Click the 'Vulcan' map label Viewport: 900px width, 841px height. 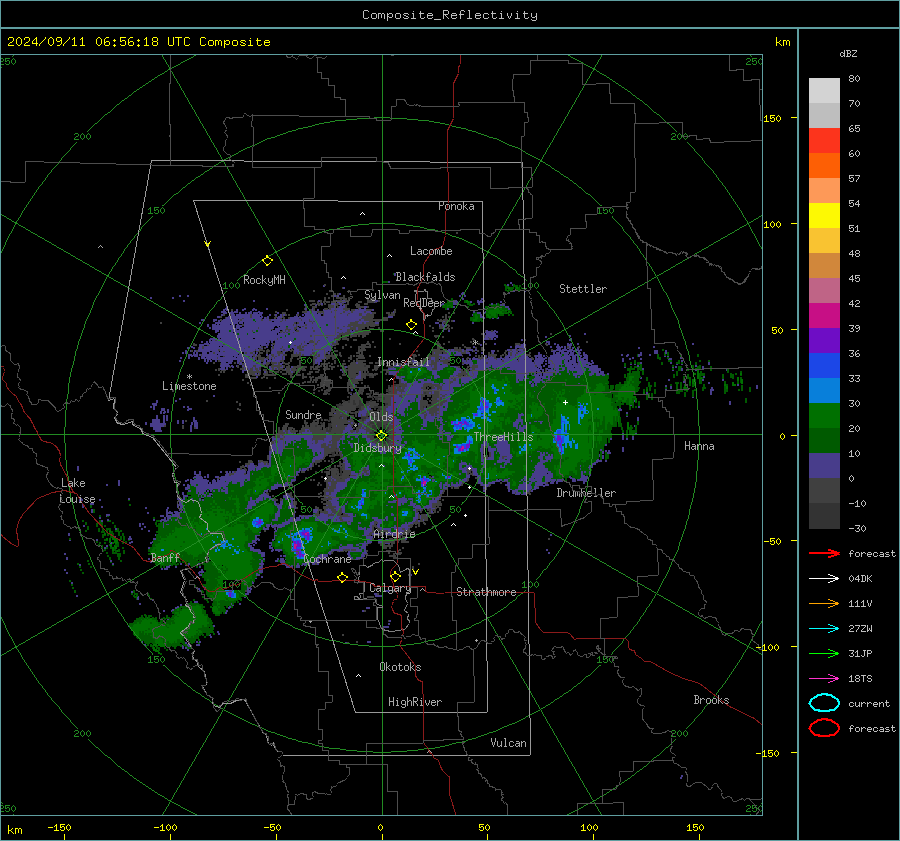[508, 743]
